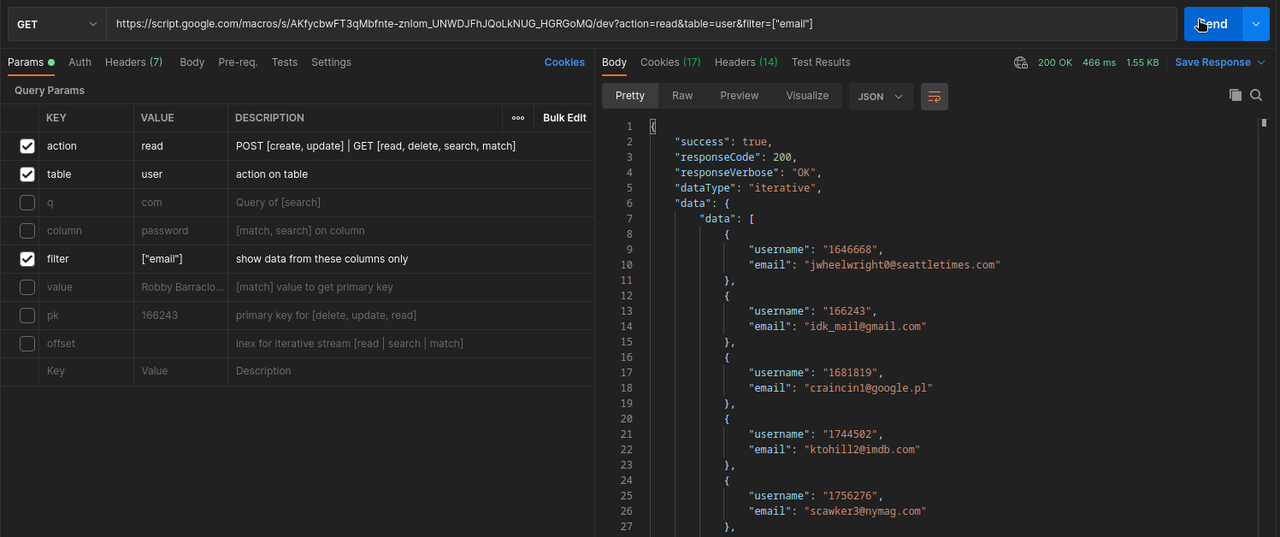1280x537 pixels.
Task: Click the Bulk Edit button
Action: pyautogui.click(x=564, y=118)
